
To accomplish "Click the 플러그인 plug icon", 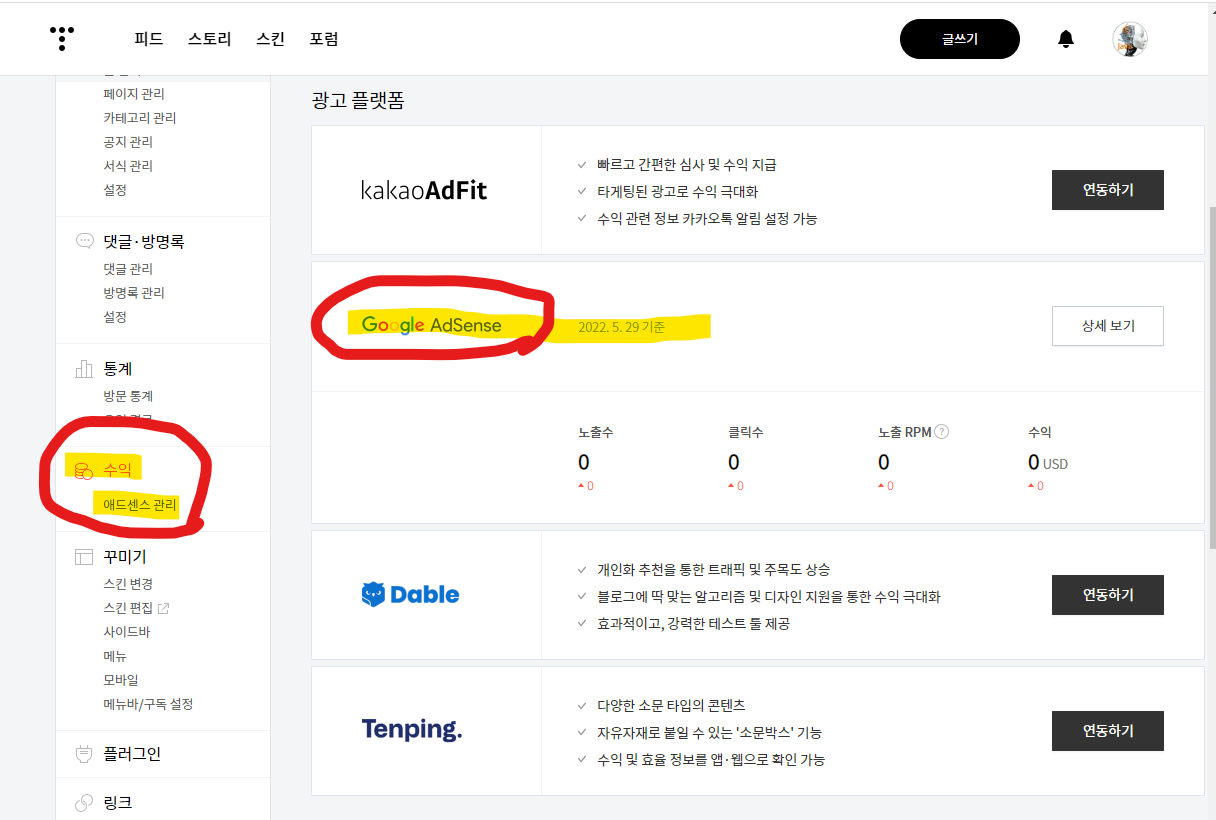I will [85, 754].
